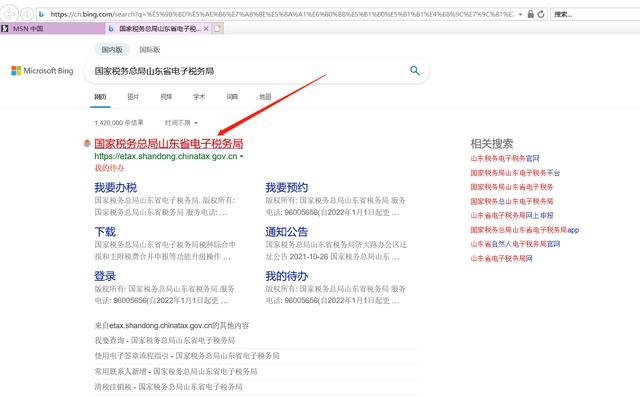Select the 国内版 toggle

[x=112, y=49]
